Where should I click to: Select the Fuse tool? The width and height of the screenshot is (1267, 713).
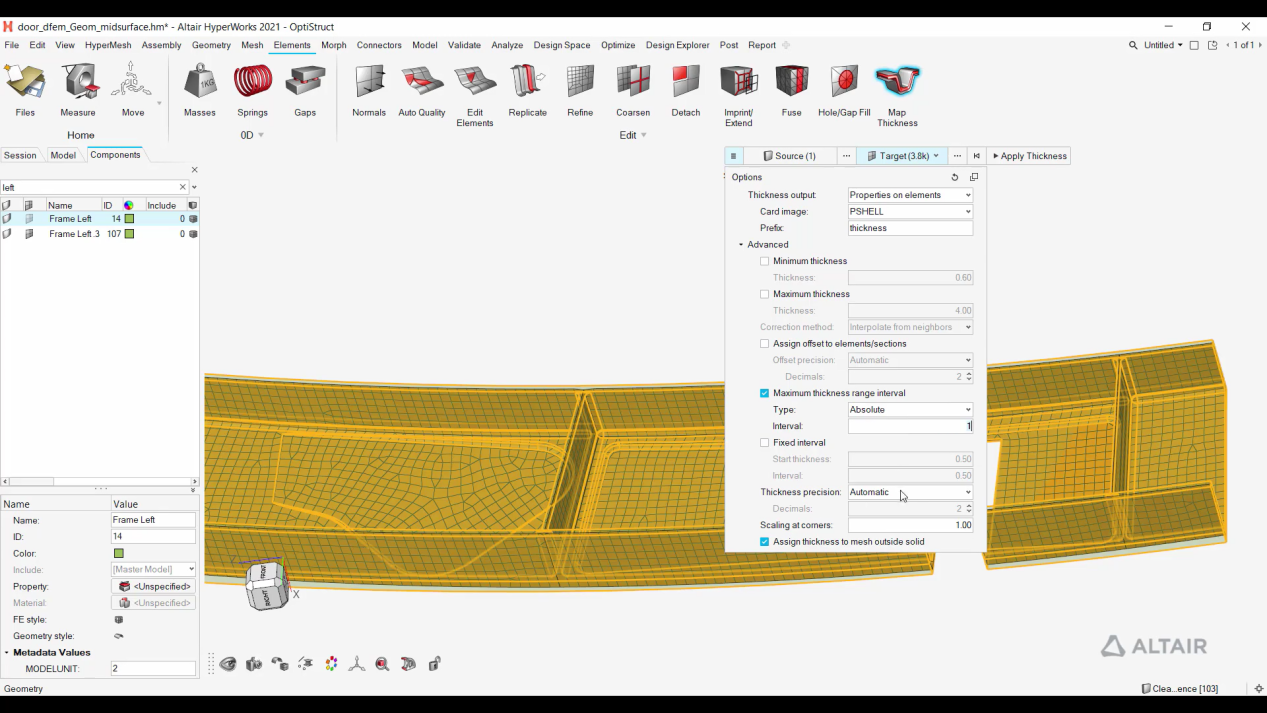click(x=792, y=90)
